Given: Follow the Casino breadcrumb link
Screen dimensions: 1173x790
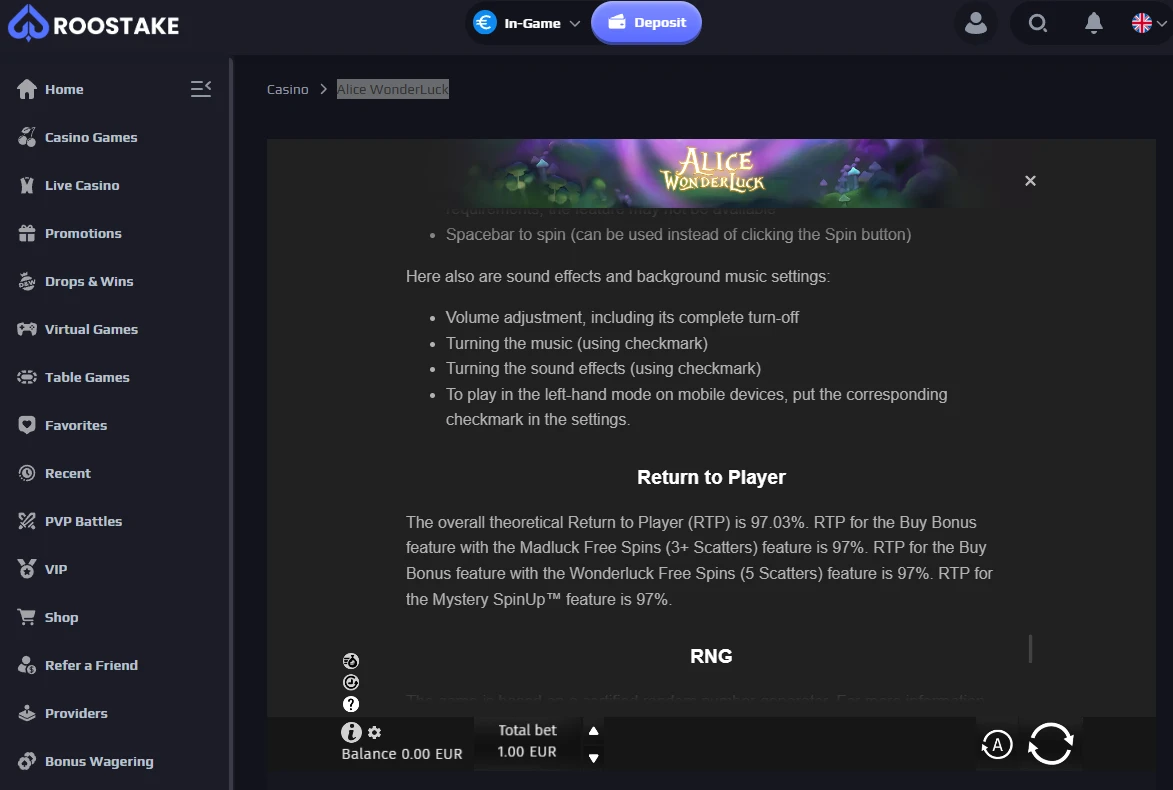Looking at the screenshot, I should [x=288, y=89].
